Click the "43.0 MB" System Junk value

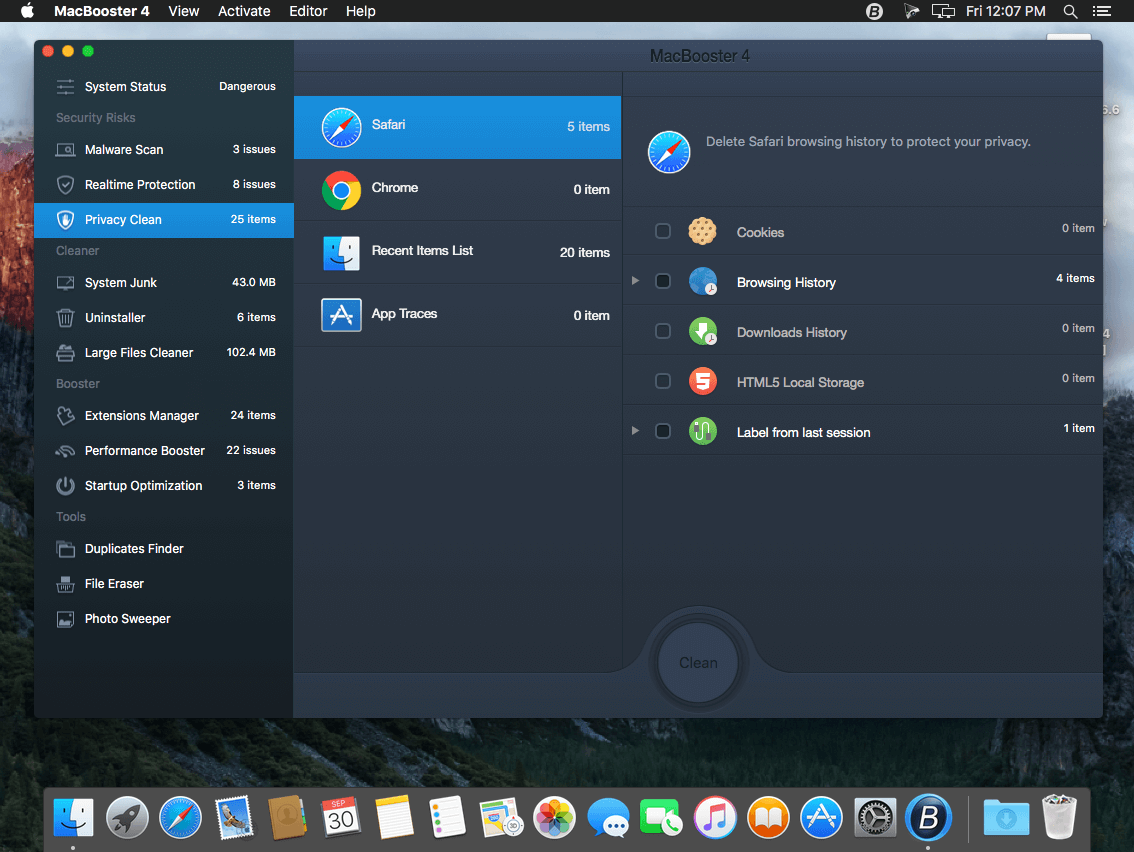254,282
